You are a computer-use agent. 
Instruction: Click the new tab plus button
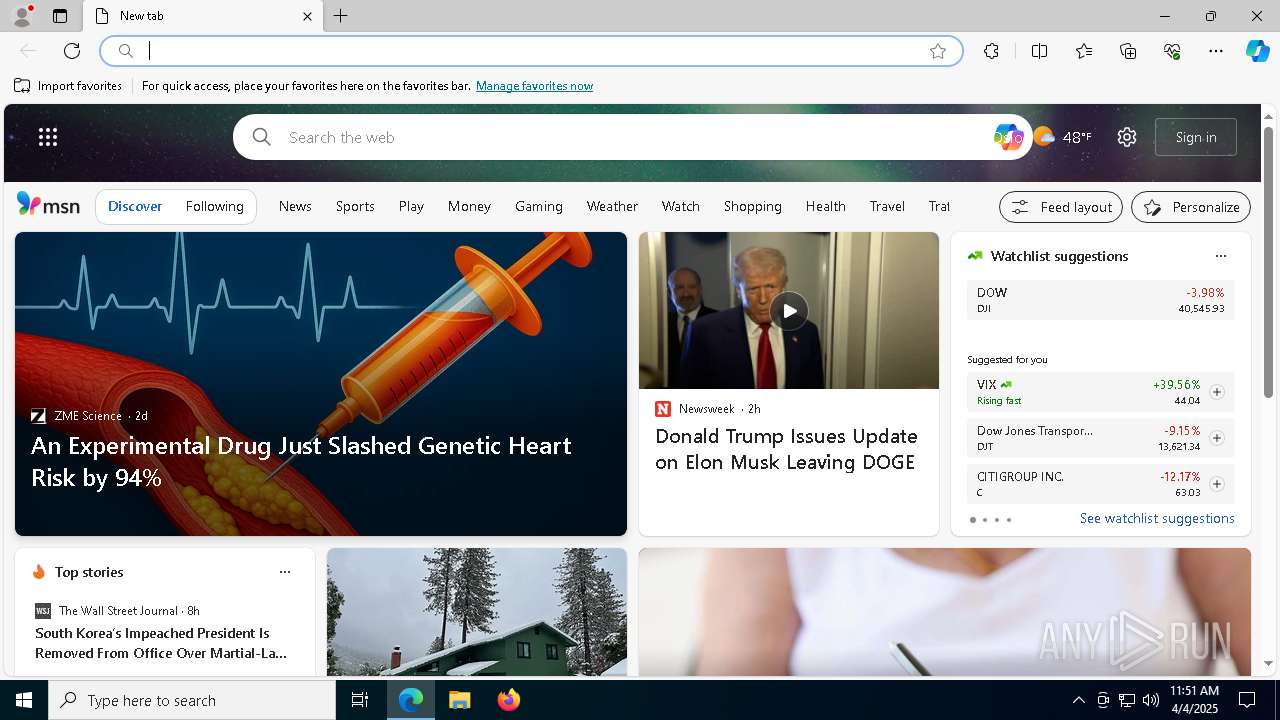(341, 16)
